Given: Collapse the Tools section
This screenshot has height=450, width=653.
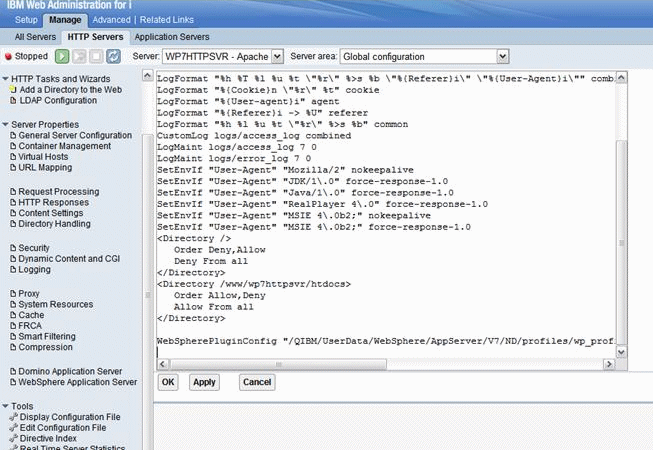Looking at the screenshot, I should pos(5,406).
